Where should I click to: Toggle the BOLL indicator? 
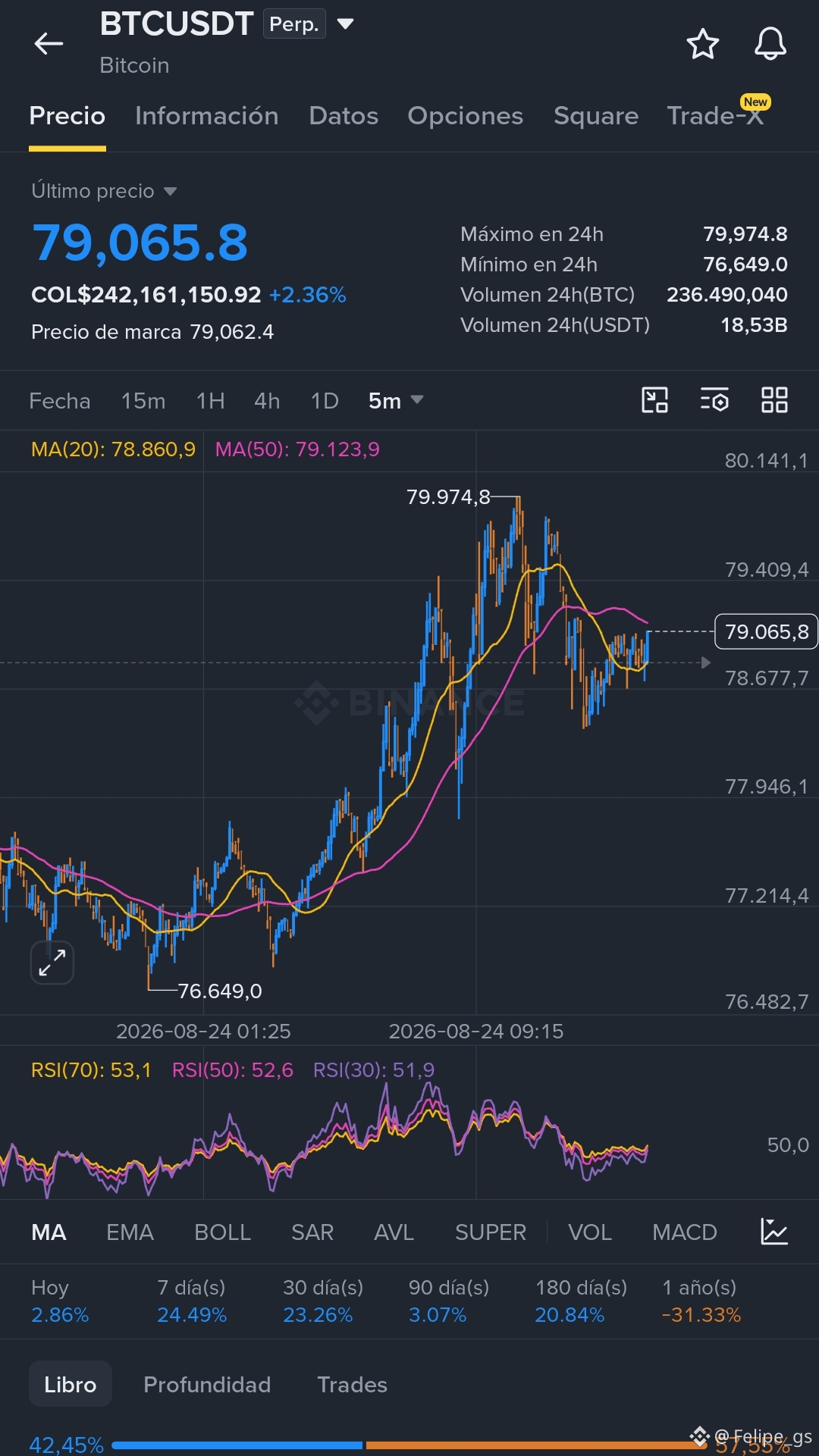(222, 1232)
